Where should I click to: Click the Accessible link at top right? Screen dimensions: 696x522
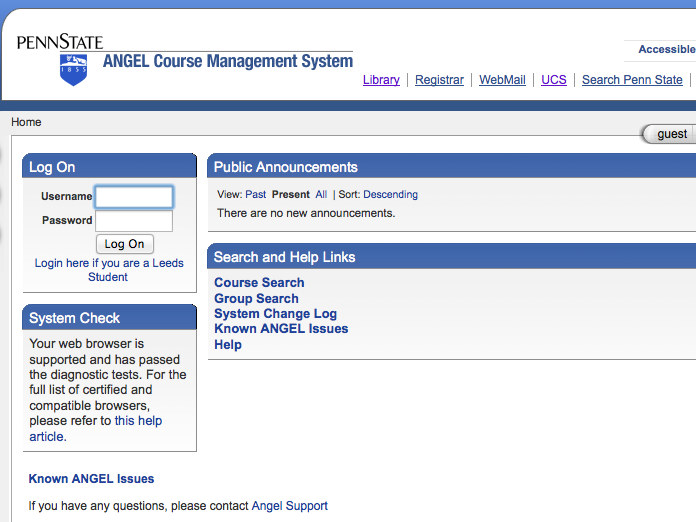pyautogui.click(x=667, y=49)
